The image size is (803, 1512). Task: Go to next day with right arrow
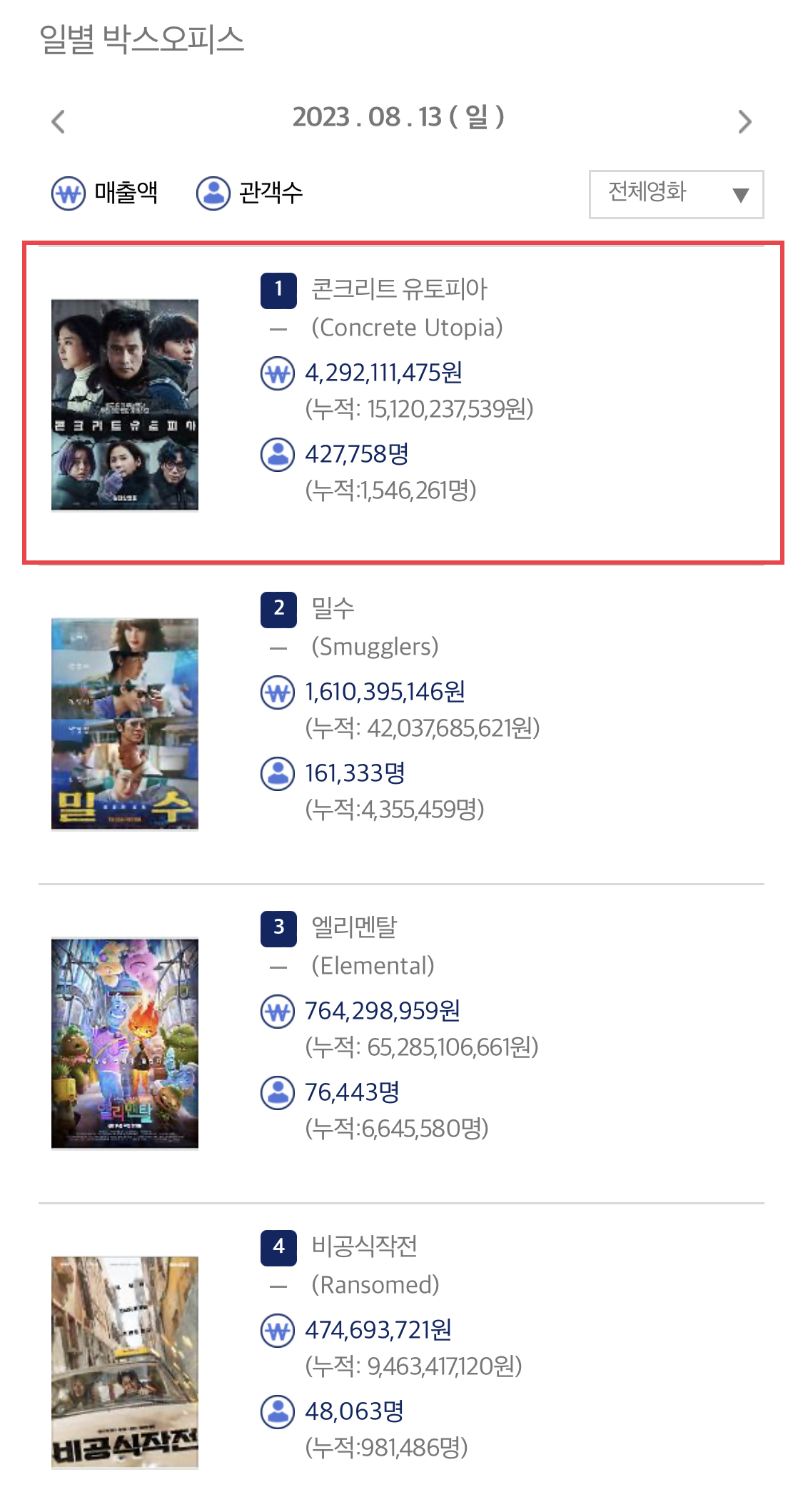click(x=744, y=121)
